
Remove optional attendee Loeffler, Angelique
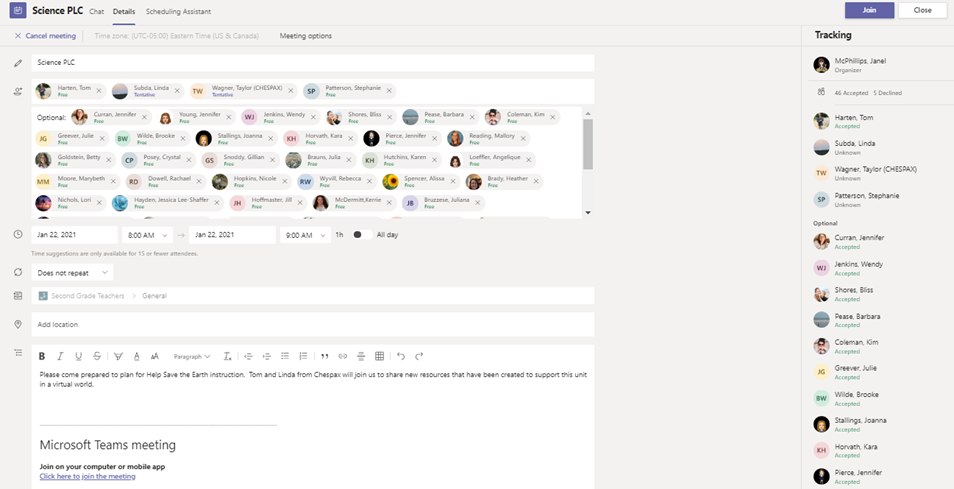pyautogui.click(x=529, y=160)
